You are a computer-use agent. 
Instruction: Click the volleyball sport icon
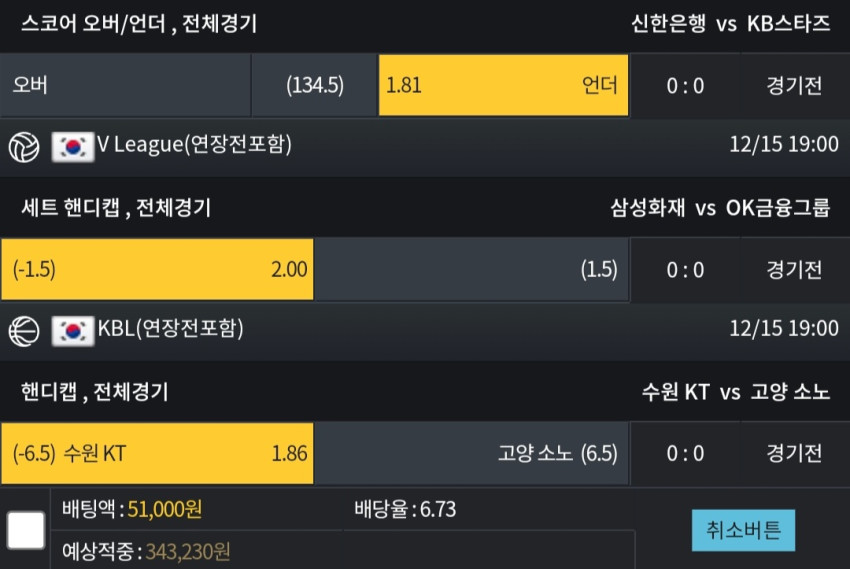[24, 147]
